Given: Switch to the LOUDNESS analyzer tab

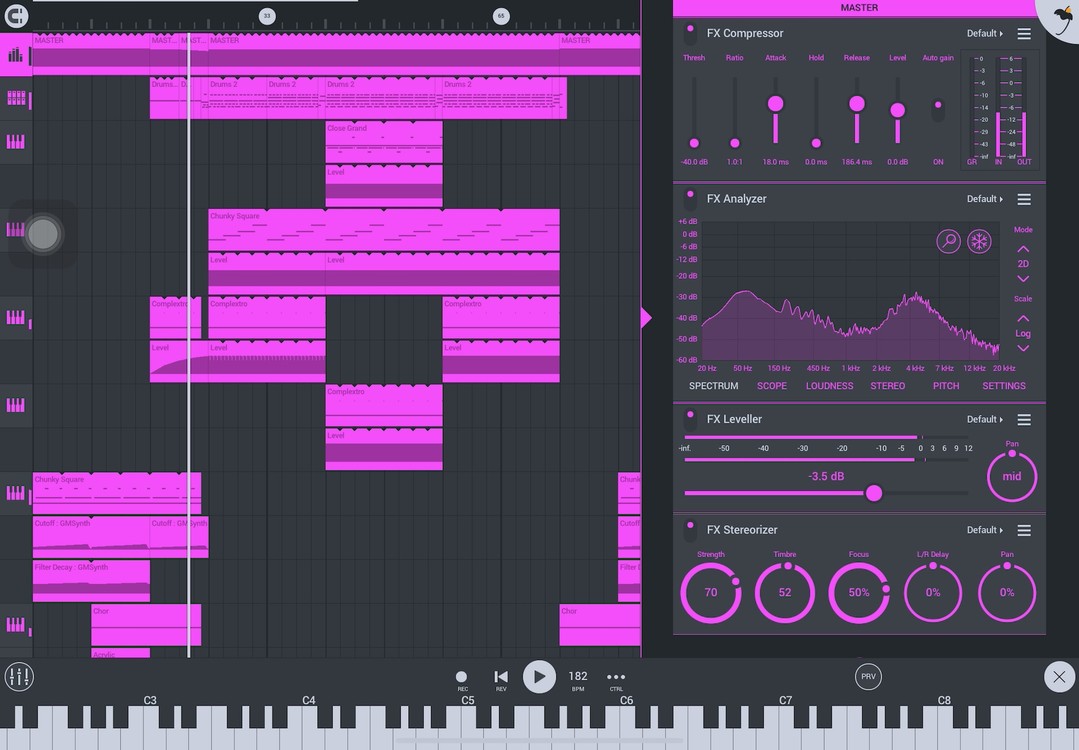Looking at the screenshot, I should (x=829, y=386).
